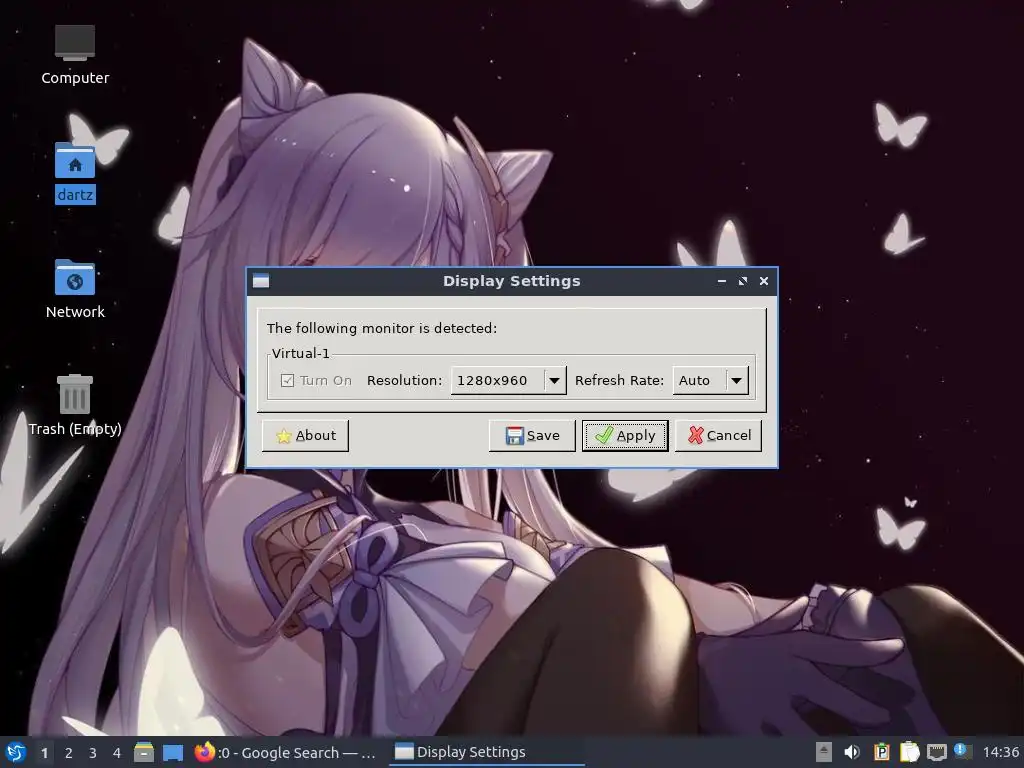This screenshot has height=768, width=1024.
Task: Maximize the Display Settings window
Action: point(743,281)
